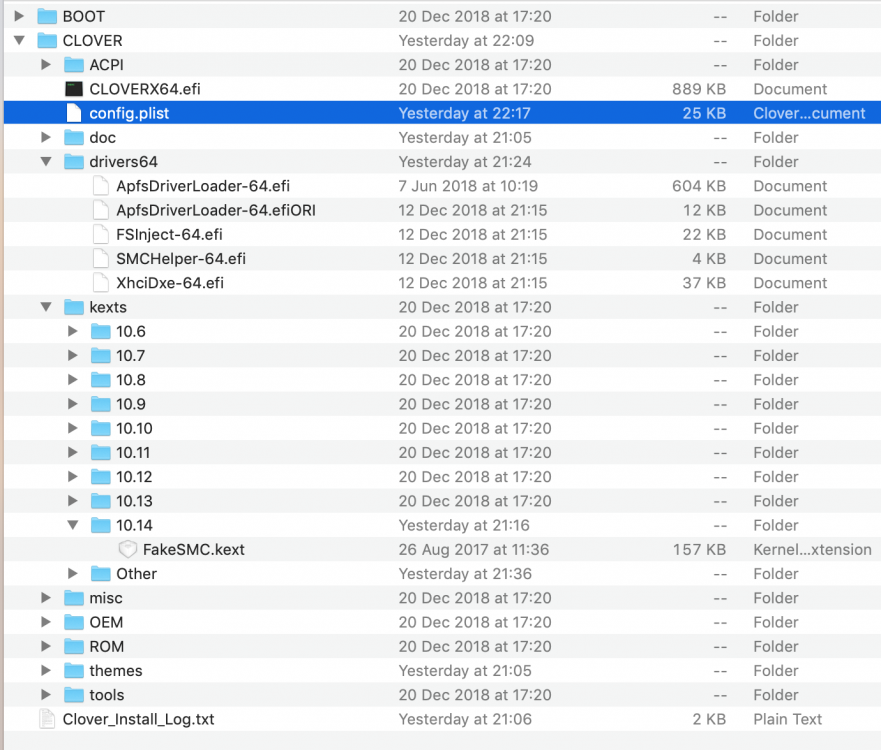Click the ROM folder icon
Viewport: 881px width, 750px height.
[74, 646]
